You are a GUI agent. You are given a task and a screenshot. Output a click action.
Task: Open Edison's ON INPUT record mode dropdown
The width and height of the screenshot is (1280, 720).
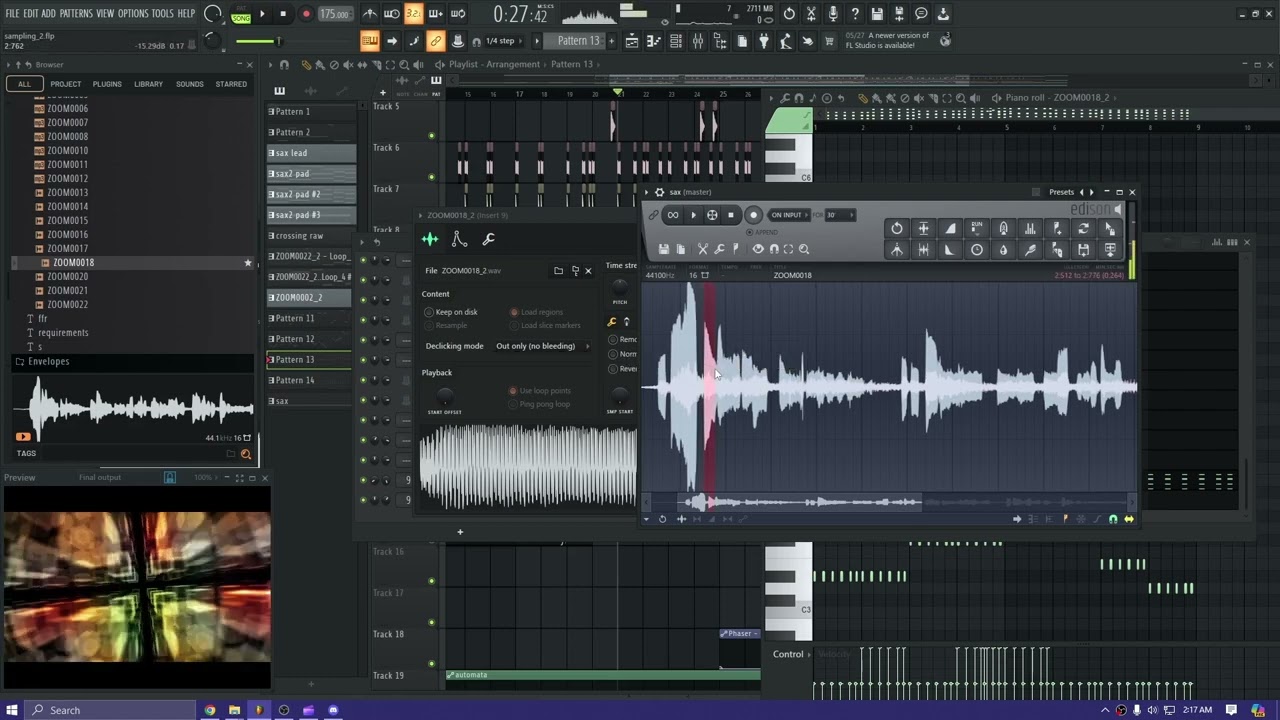point(788,215)
